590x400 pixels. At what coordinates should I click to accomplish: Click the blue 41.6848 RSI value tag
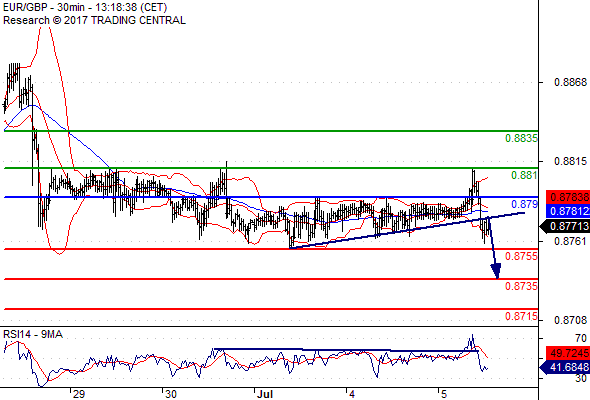tap(565, 367)
